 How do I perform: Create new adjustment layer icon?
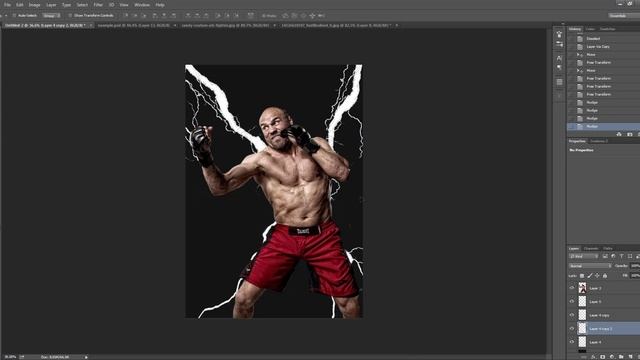[612, 357]
